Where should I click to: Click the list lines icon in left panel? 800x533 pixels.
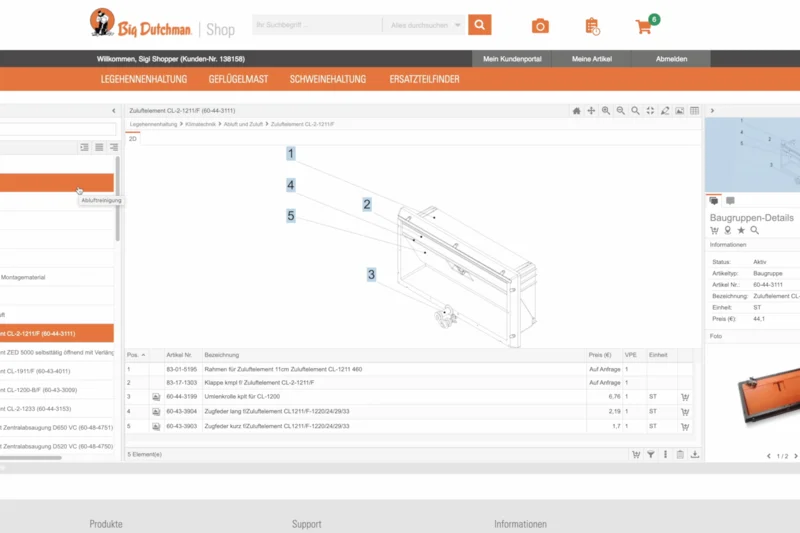99,147
